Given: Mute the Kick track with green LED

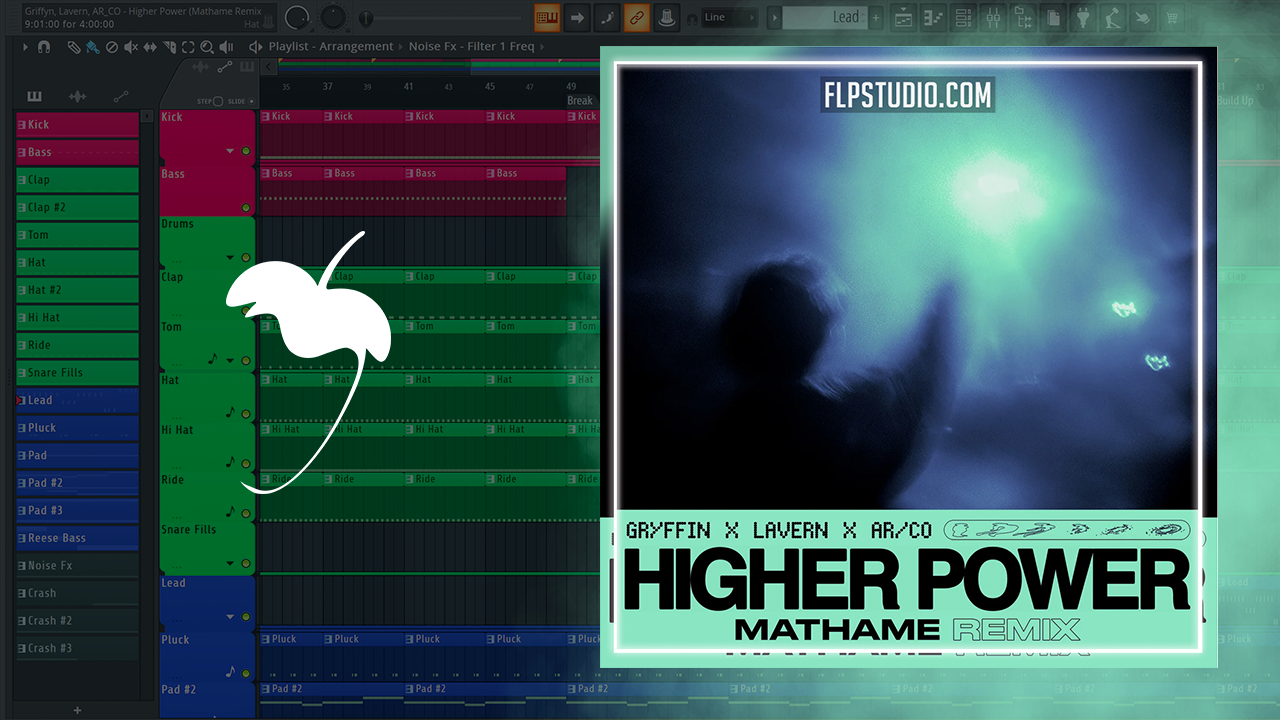Looking at the screenshot, I should (x=246, y=151).
